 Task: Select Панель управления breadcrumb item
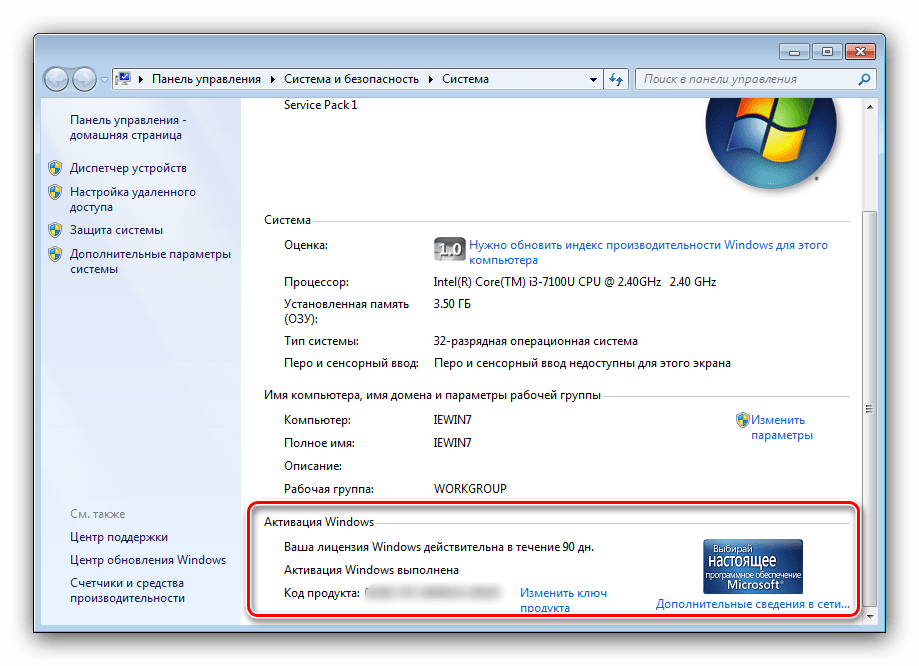tap(205, 79)
